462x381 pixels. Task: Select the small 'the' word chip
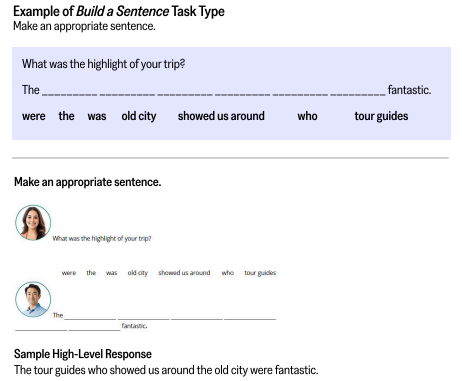pos(91,273)
